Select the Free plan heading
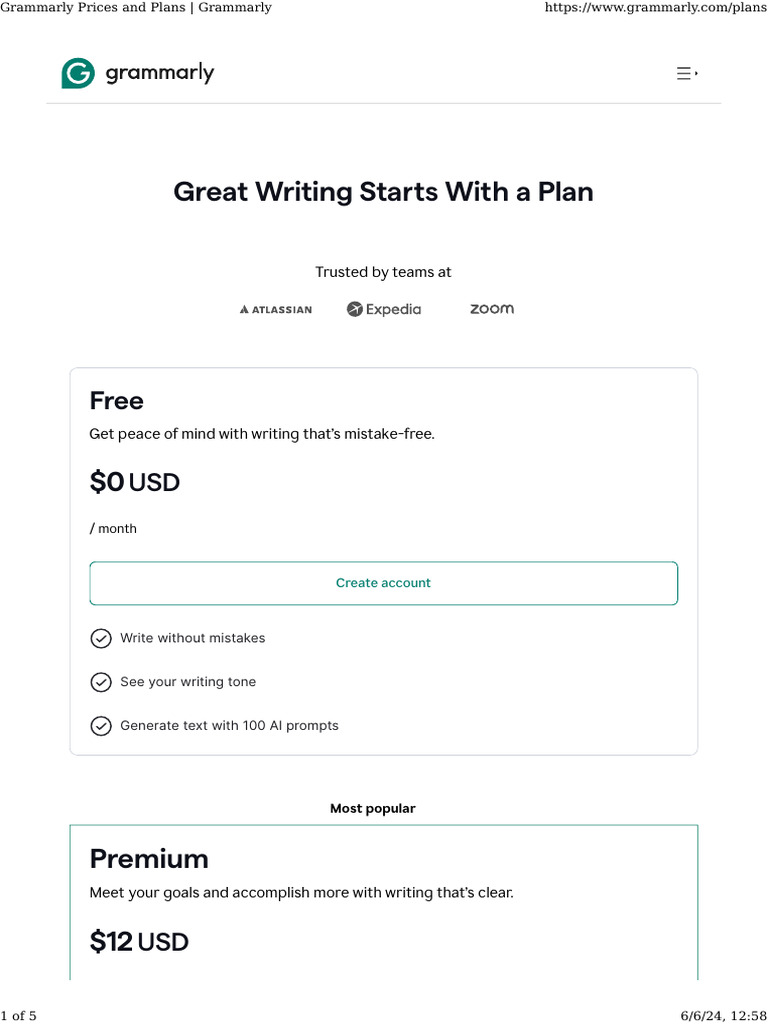 pos(117,401)
